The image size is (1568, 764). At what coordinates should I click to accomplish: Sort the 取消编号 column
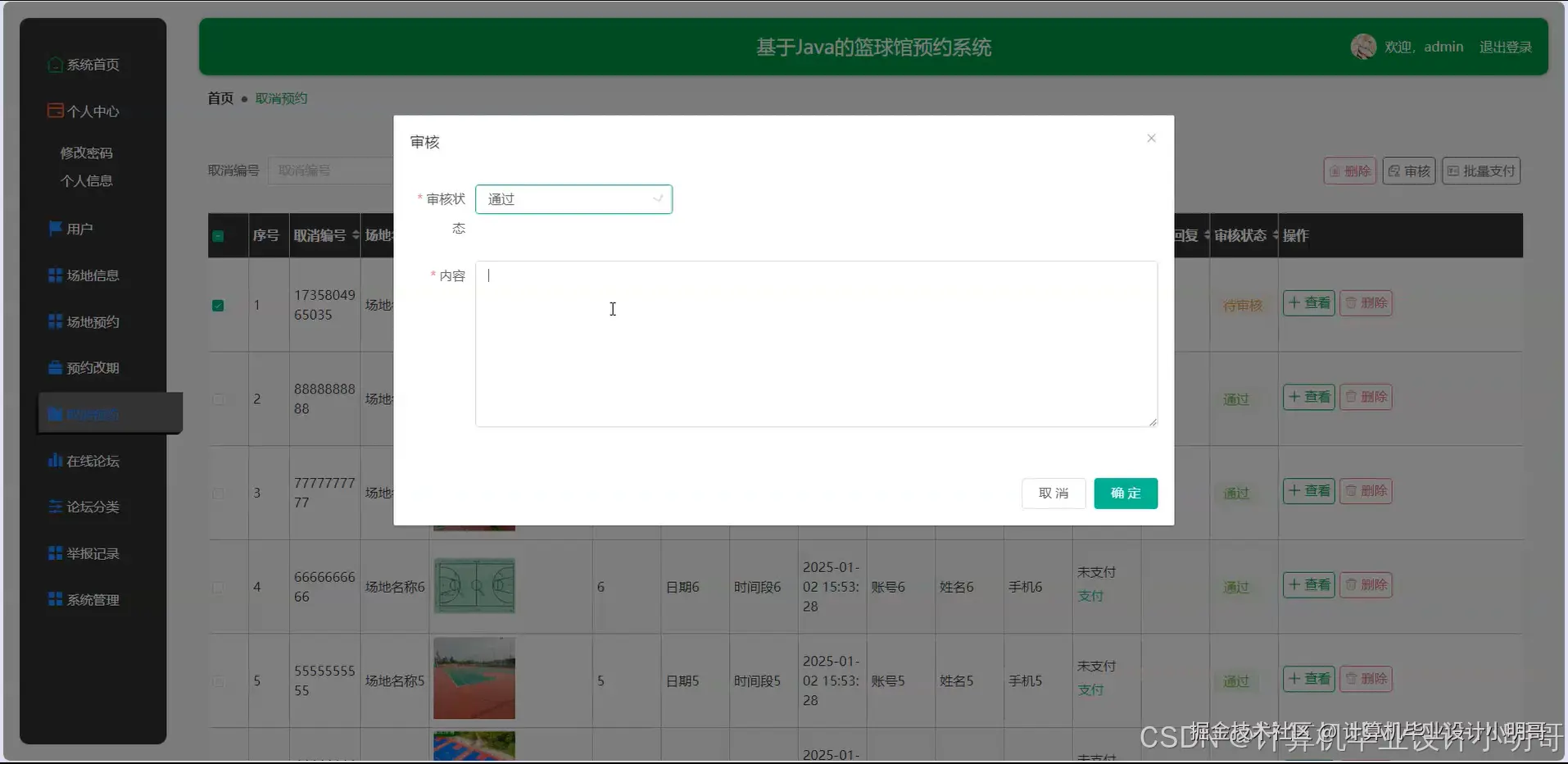click(356, 235)
